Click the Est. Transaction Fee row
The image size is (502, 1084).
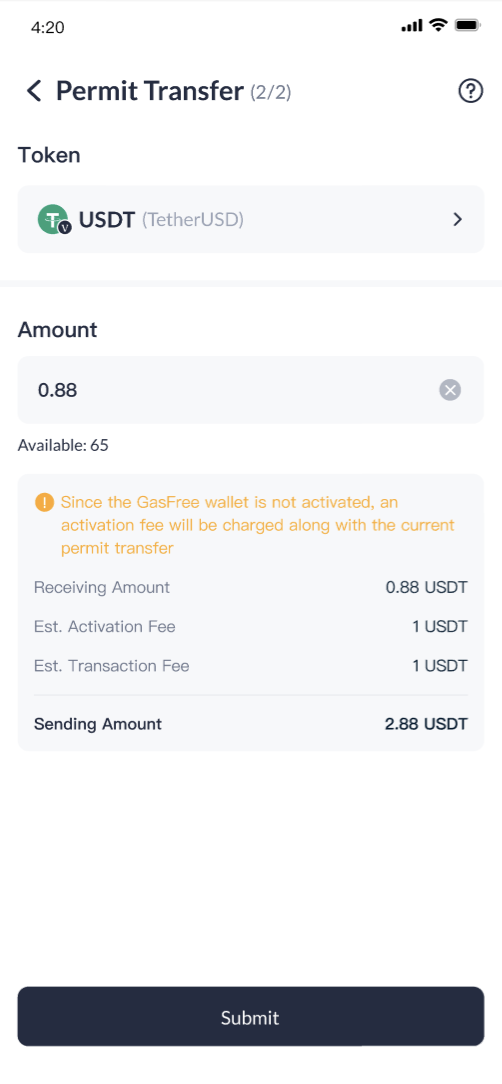[x=250, y=666]
